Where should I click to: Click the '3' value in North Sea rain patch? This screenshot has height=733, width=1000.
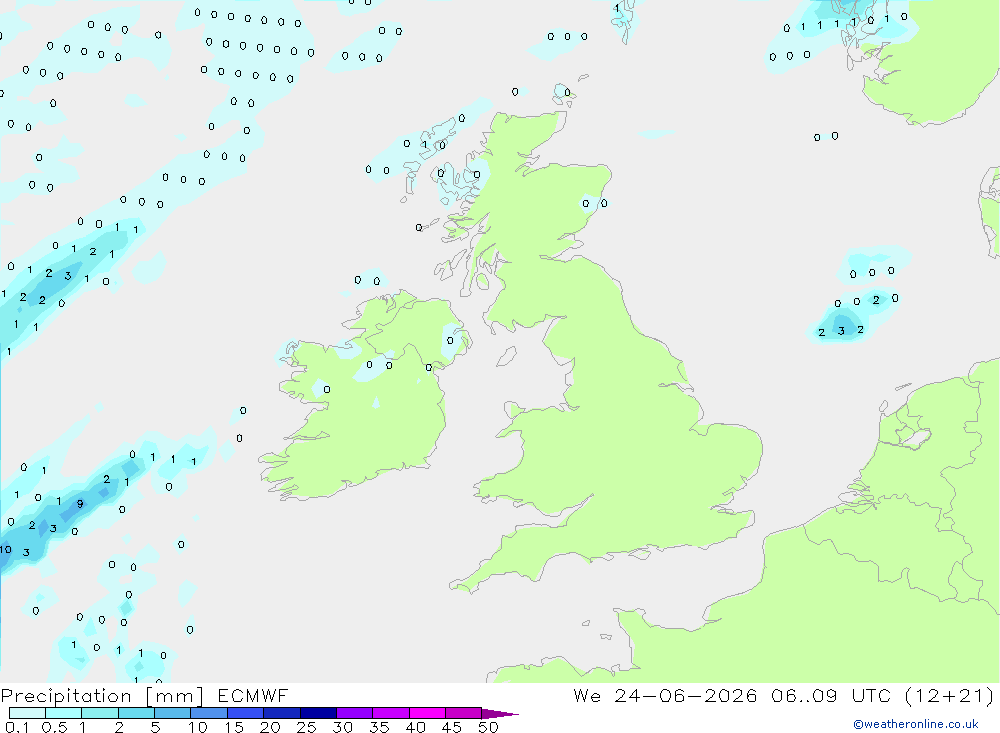point(841,330)
